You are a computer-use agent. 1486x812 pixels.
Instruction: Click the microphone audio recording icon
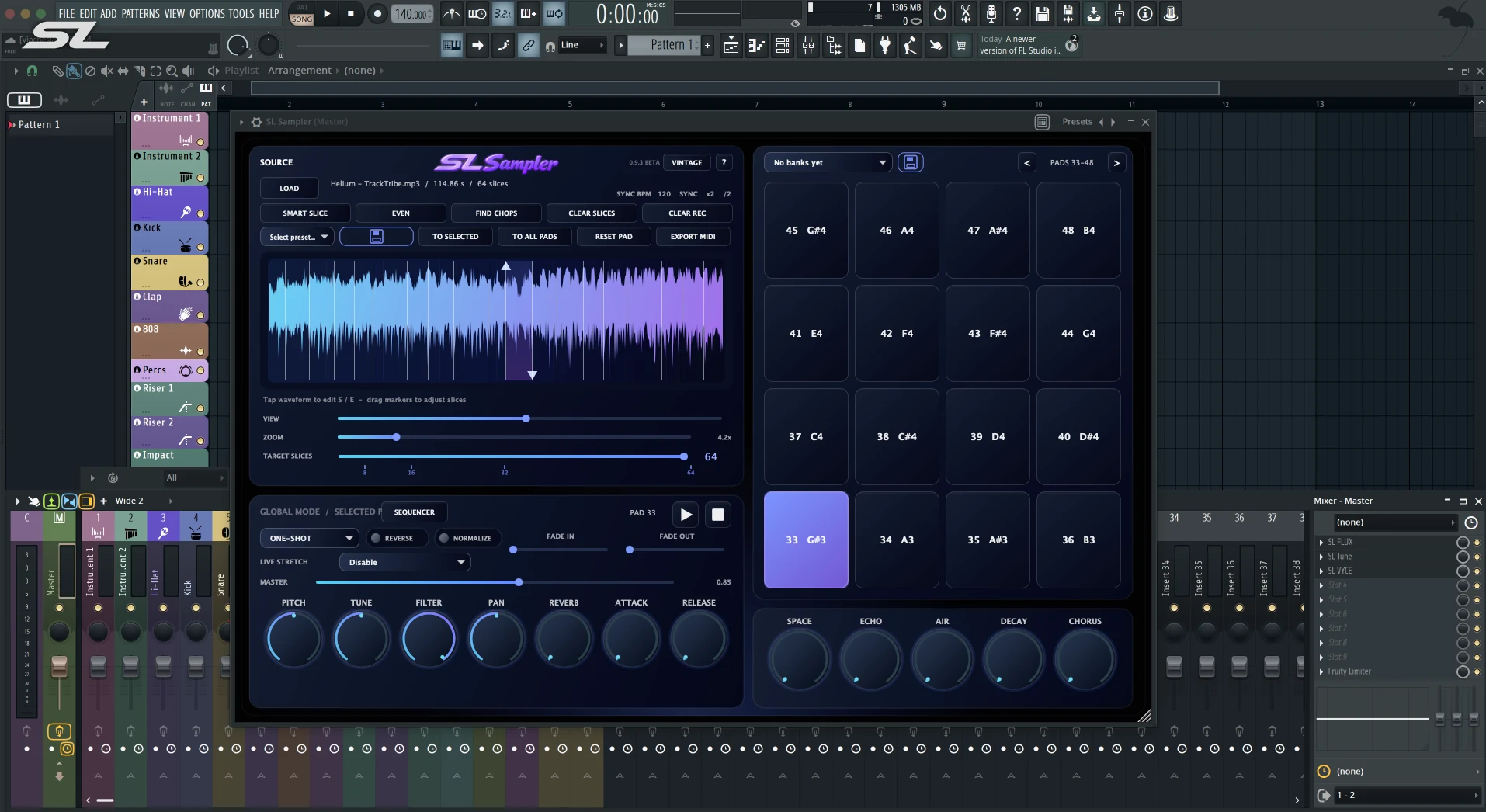click(x=991, y=13)
